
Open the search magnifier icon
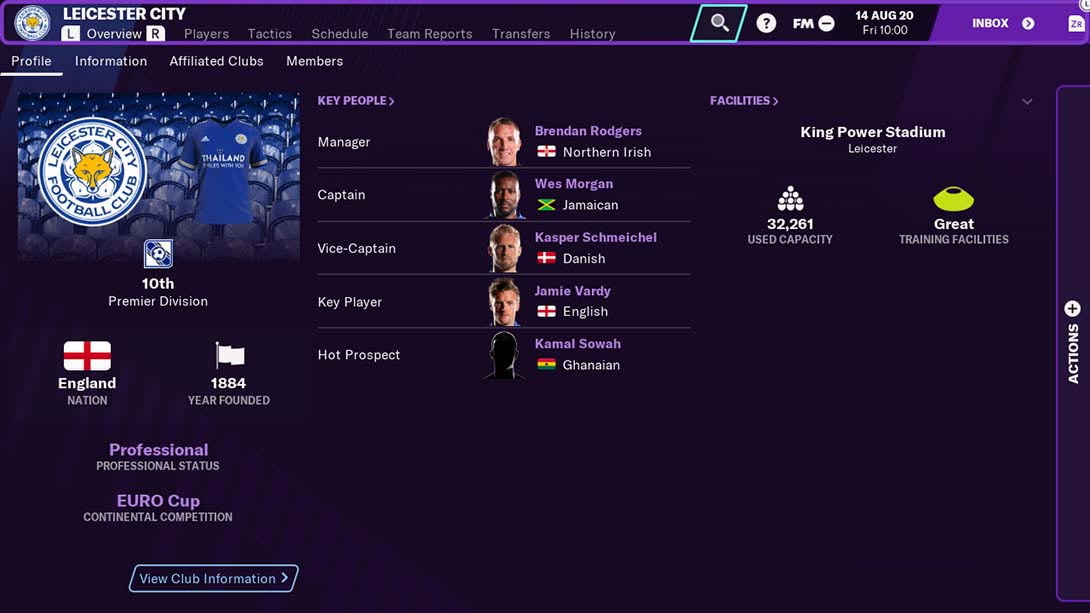pos(719,23)
